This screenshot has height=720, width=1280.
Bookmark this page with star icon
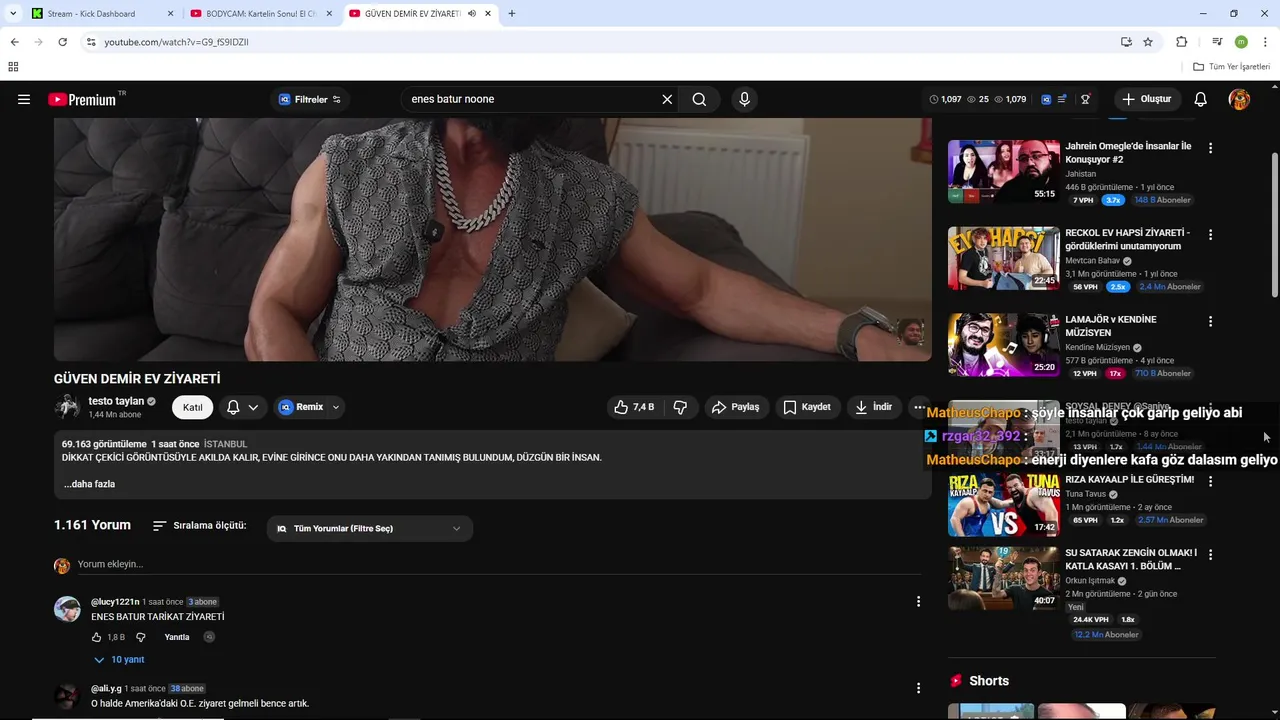(x=1148, y=42)
